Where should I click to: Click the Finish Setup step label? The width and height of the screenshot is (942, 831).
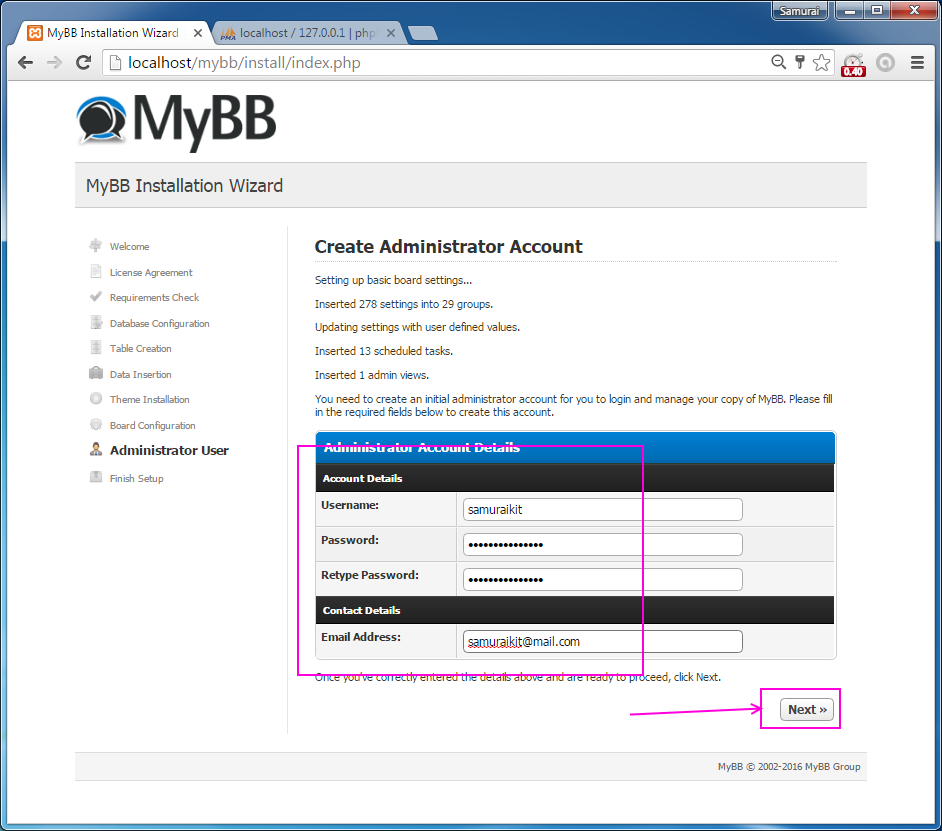(x=136, y=478)
